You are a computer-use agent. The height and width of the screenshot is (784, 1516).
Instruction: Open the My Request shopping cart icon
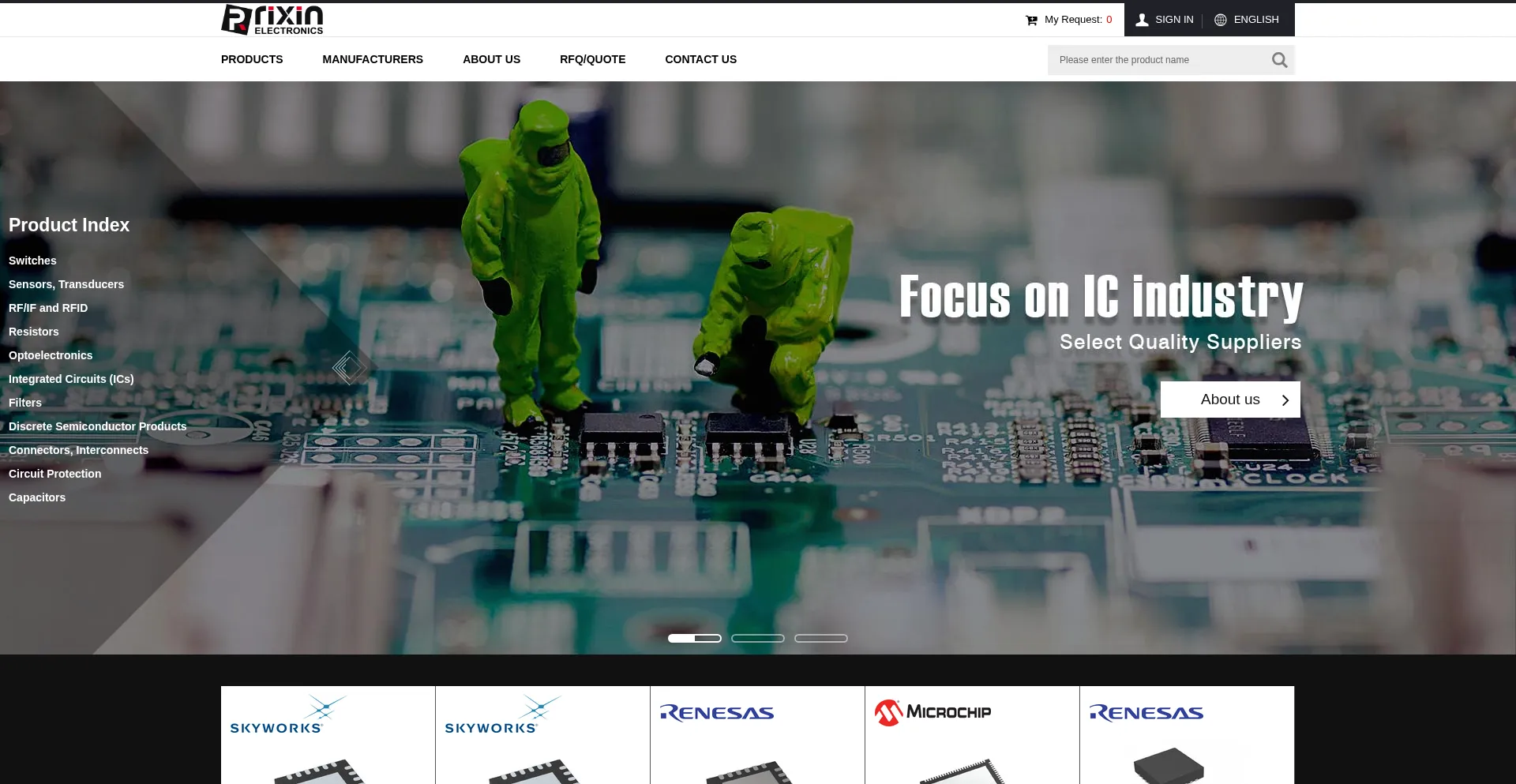[1031, 20]
